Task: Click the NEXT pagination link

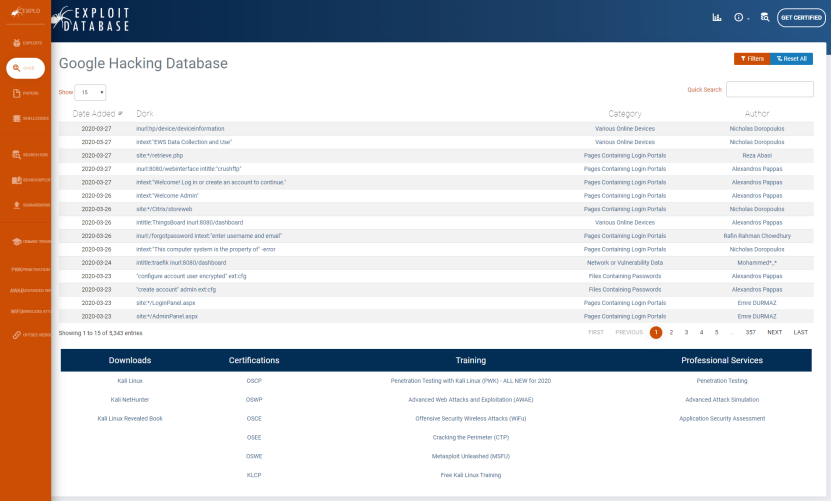Action: [x=774, y=332]
